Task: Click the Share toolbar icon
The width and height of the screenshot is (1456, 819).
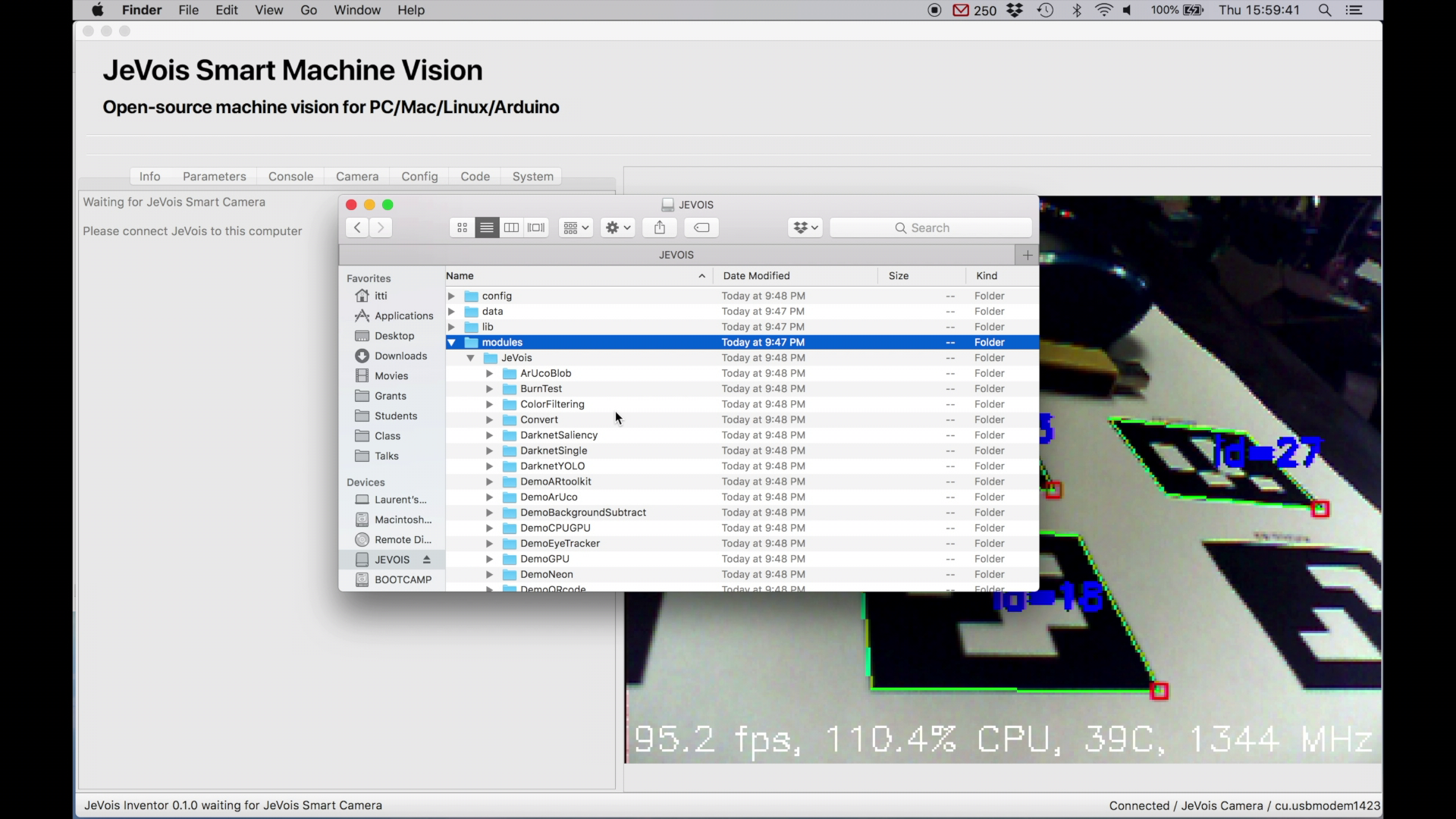Action: click(x=660, y=227)
